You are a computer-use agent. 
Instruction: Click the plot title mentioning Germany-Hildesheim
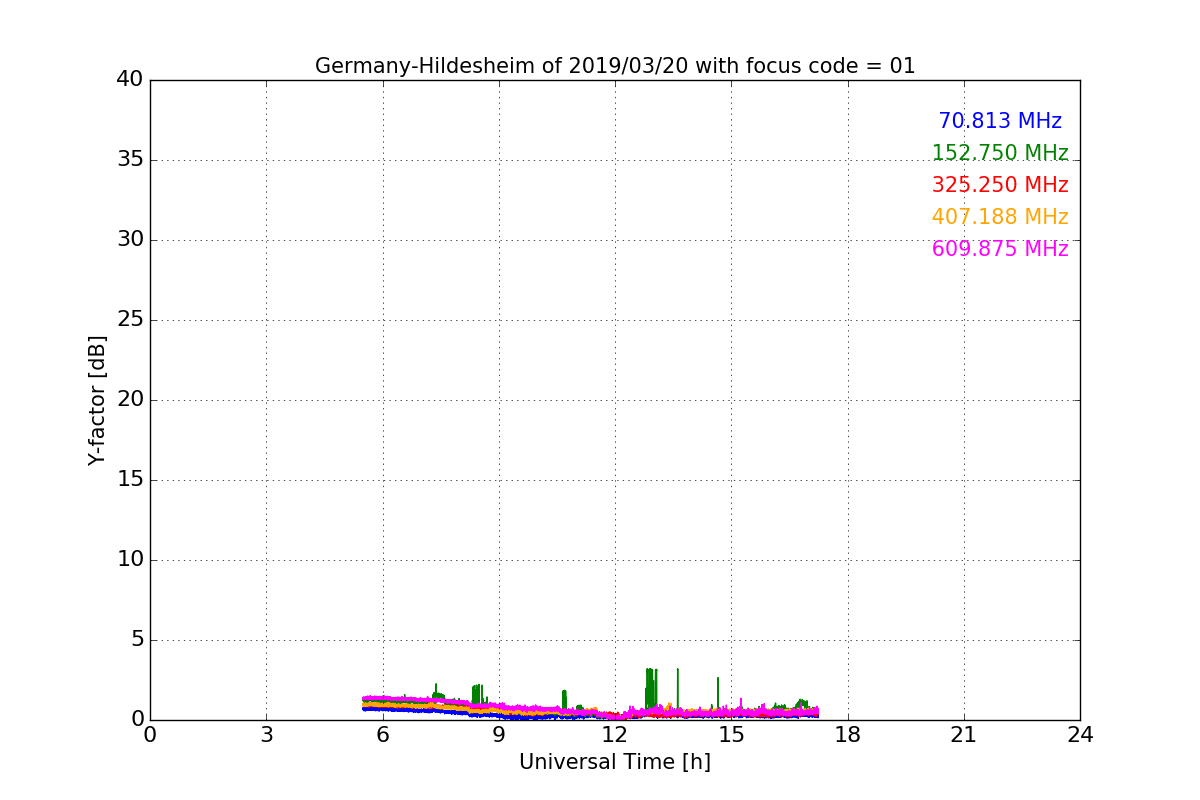click(x=615, y=66)
